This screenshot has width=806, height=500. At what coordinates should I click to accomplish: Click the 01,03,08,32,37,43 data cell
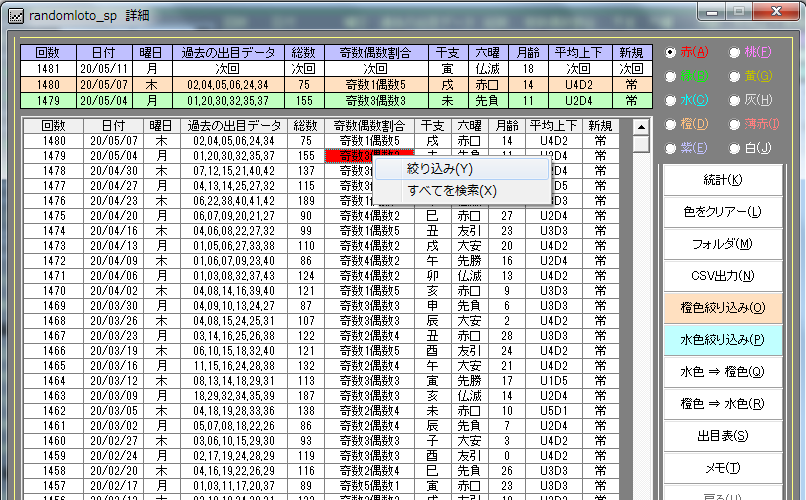pyautogui.click(x=234, y=276)
